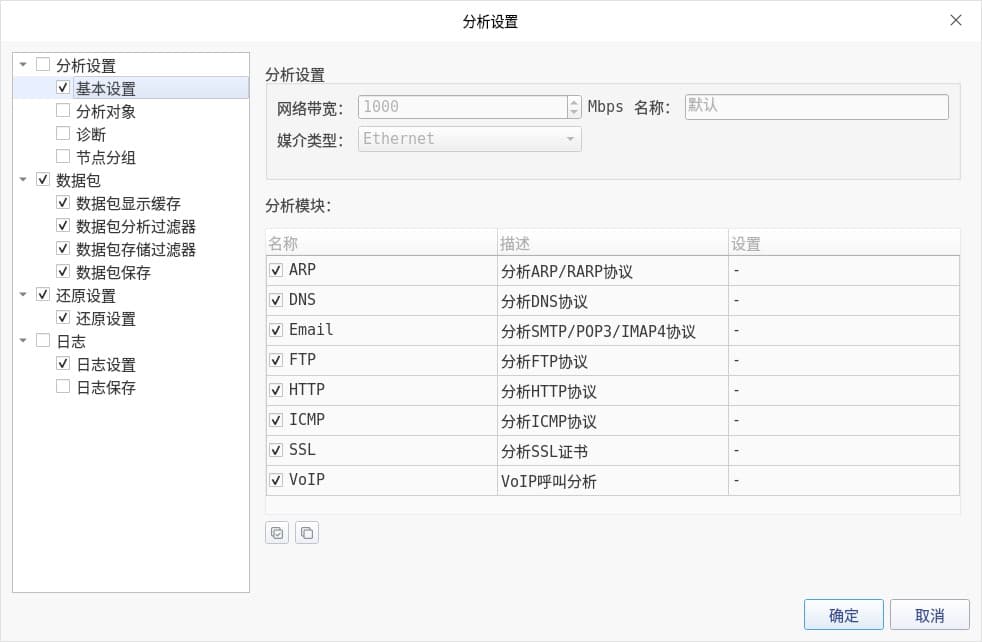Increase network bandwidth with the up arrow
The height and width of the screenshot is (642, 982).
pyautogui.click(x=574, y=102)
